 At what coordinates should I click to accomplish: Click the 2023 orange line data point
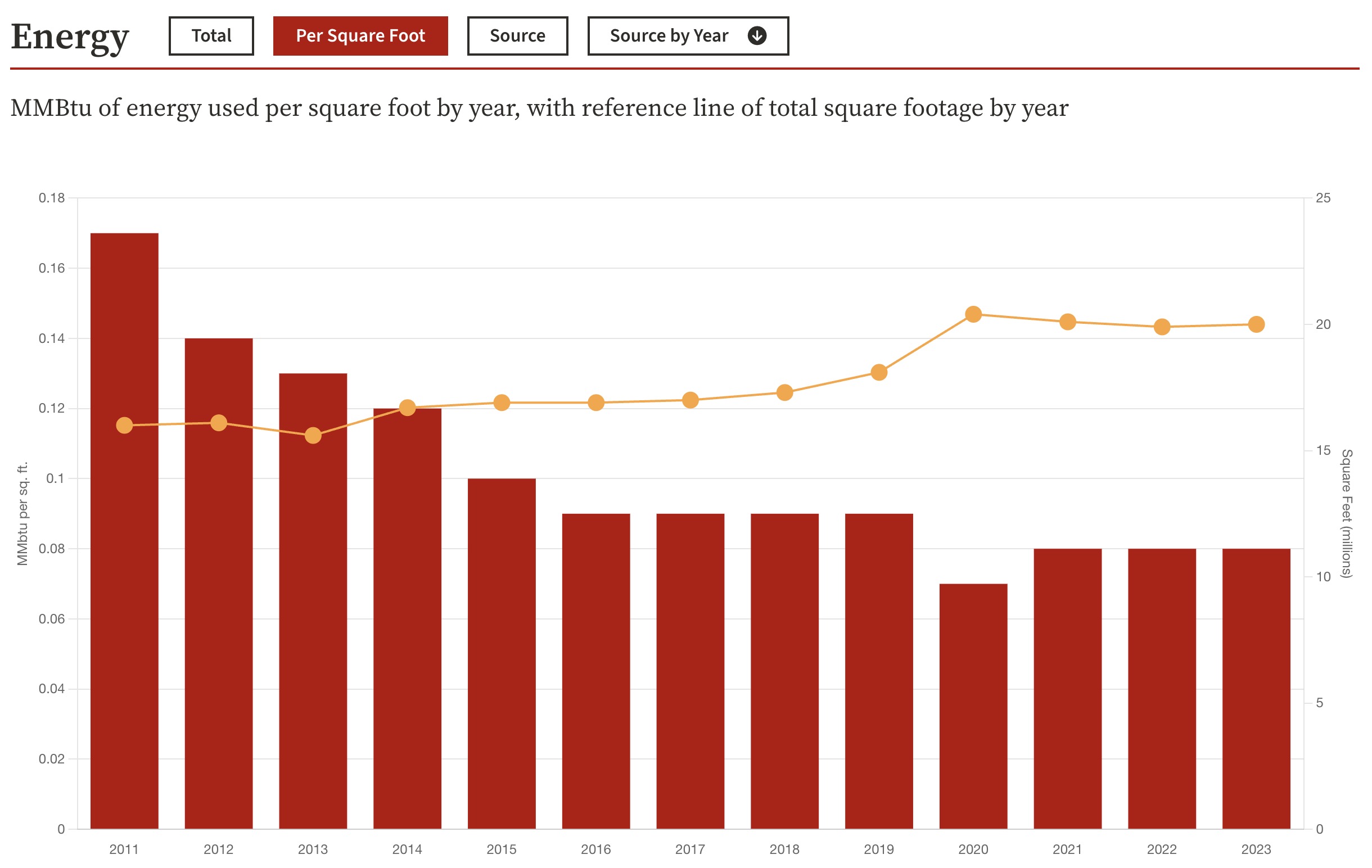tap(1256, 324)
